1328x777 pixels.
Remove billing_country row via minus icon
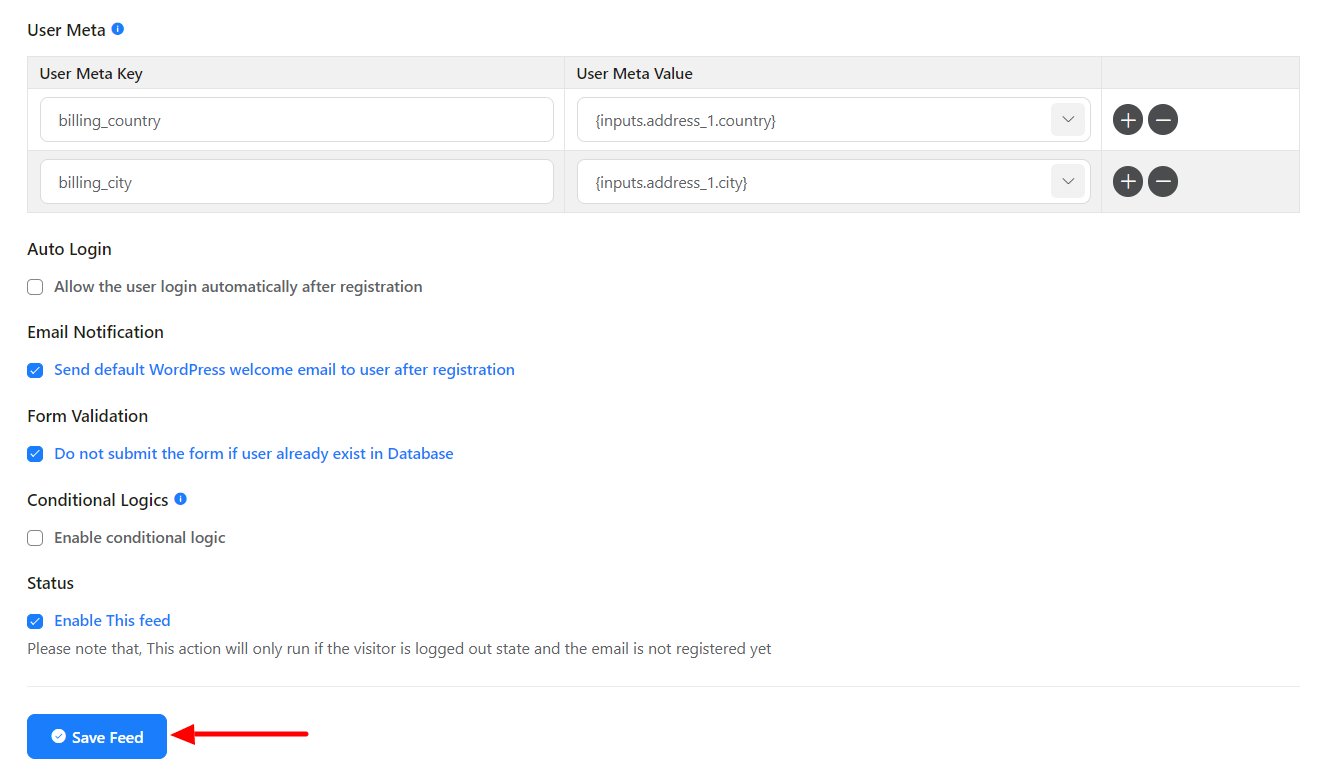[x=1162, y=119]
